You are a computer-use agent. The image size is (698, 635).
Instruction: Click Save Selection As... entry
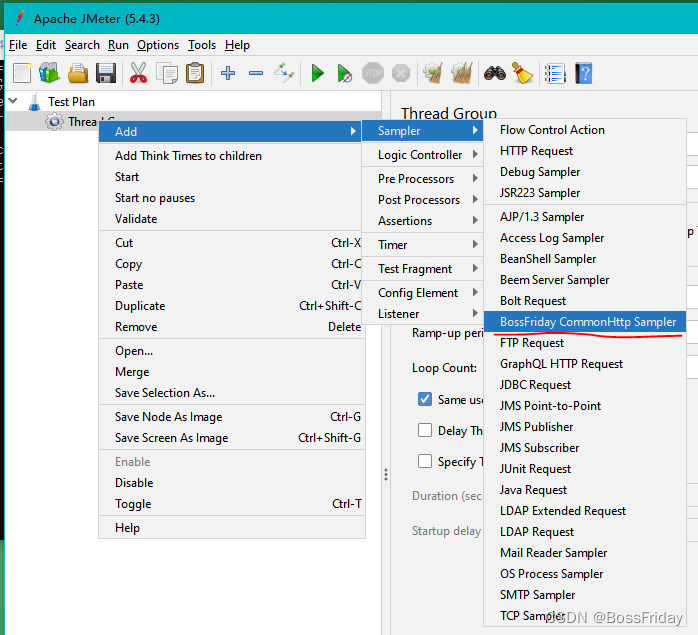coord(230,392)
